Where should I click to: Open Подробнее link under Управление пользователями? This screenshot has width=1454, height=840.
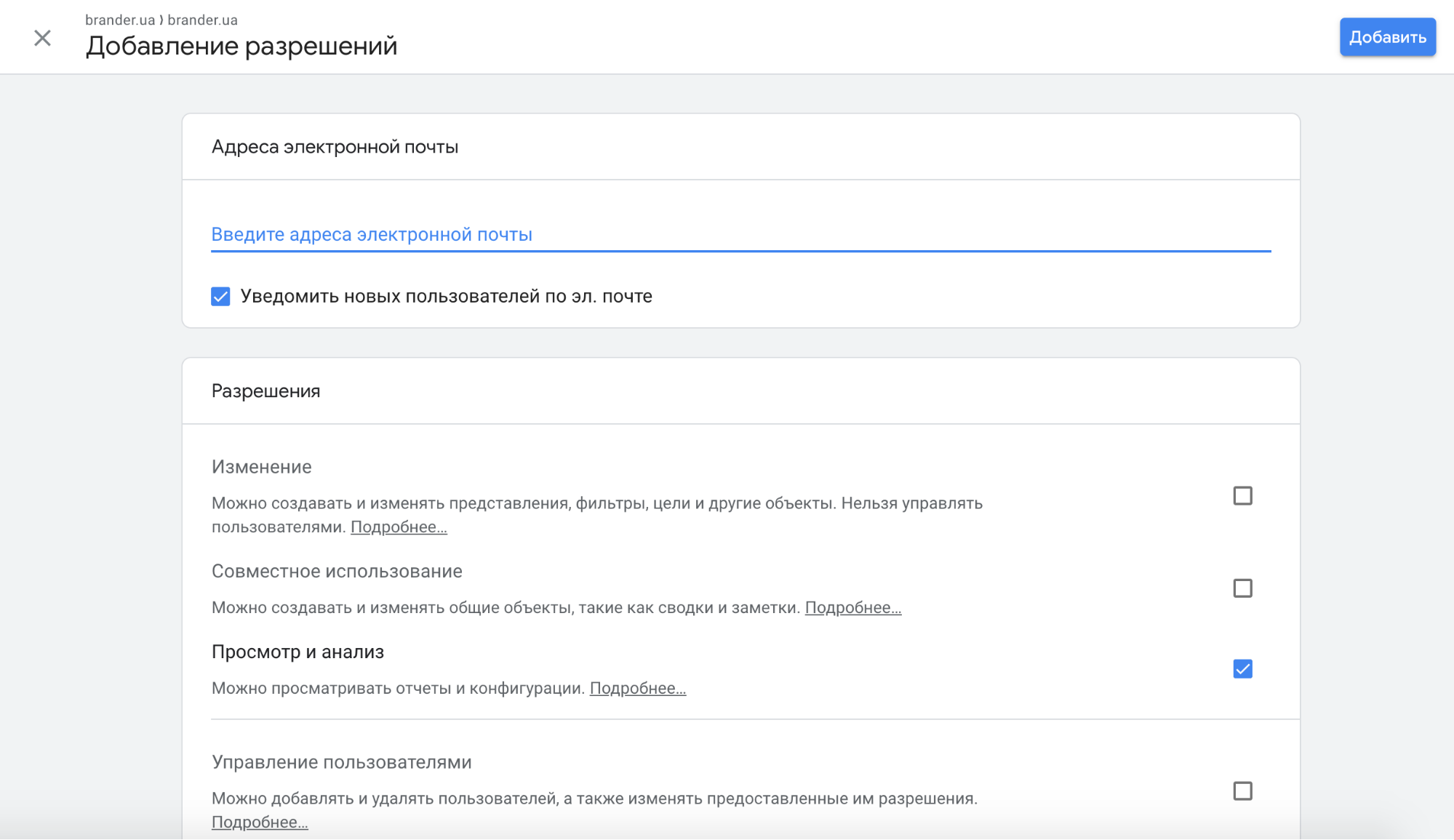pos(260,823)
